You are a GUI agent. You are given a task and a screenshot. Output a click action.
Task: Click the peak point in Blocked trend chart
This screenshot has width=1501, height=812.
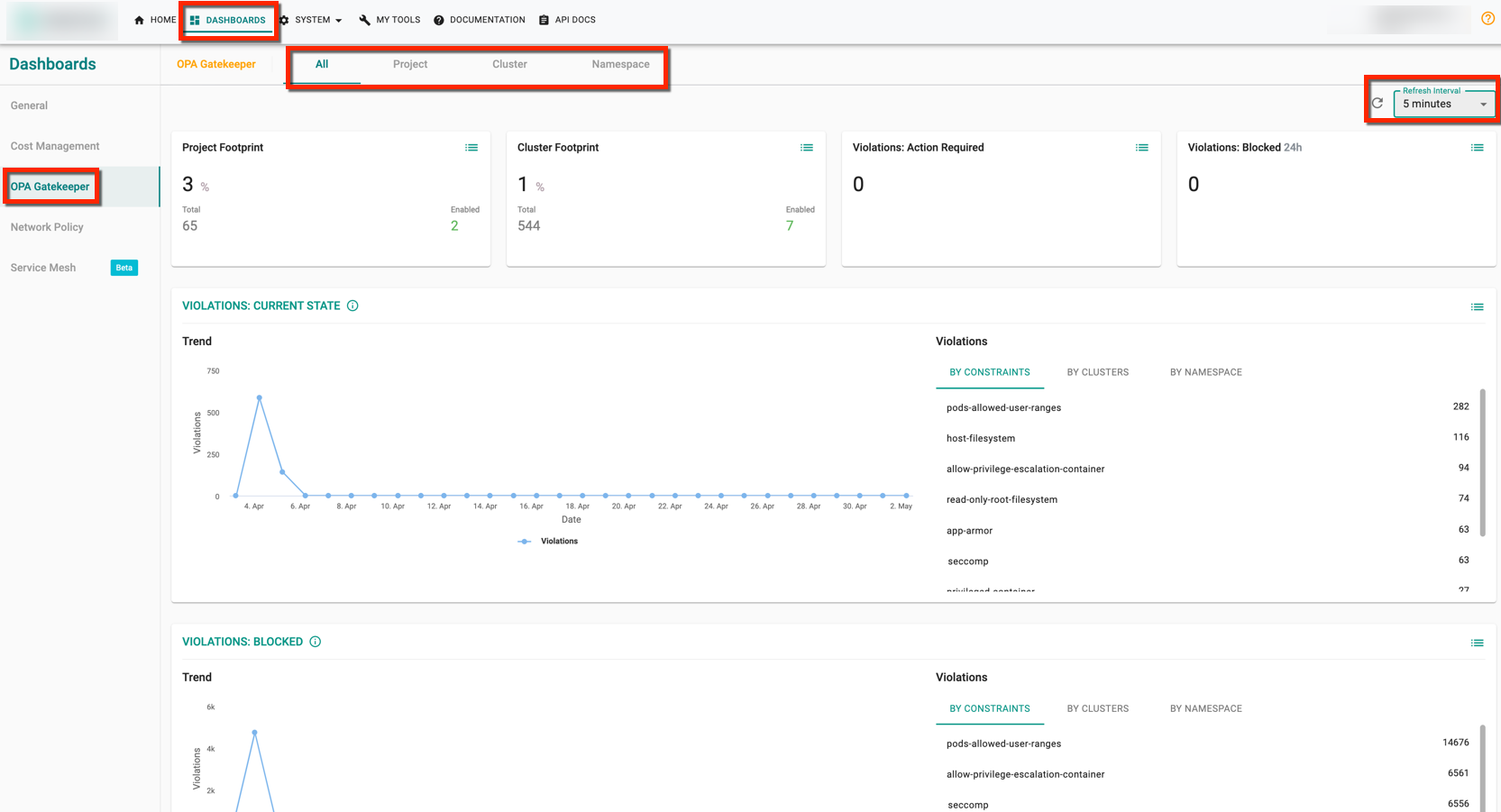coord(255,733)
